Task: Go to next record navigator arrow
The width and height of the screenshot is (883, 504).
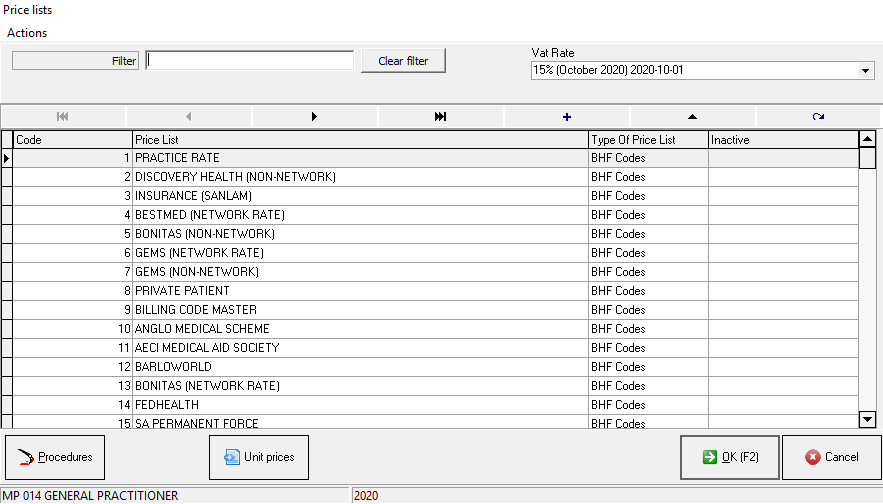Action: click(x=314, y=117)
